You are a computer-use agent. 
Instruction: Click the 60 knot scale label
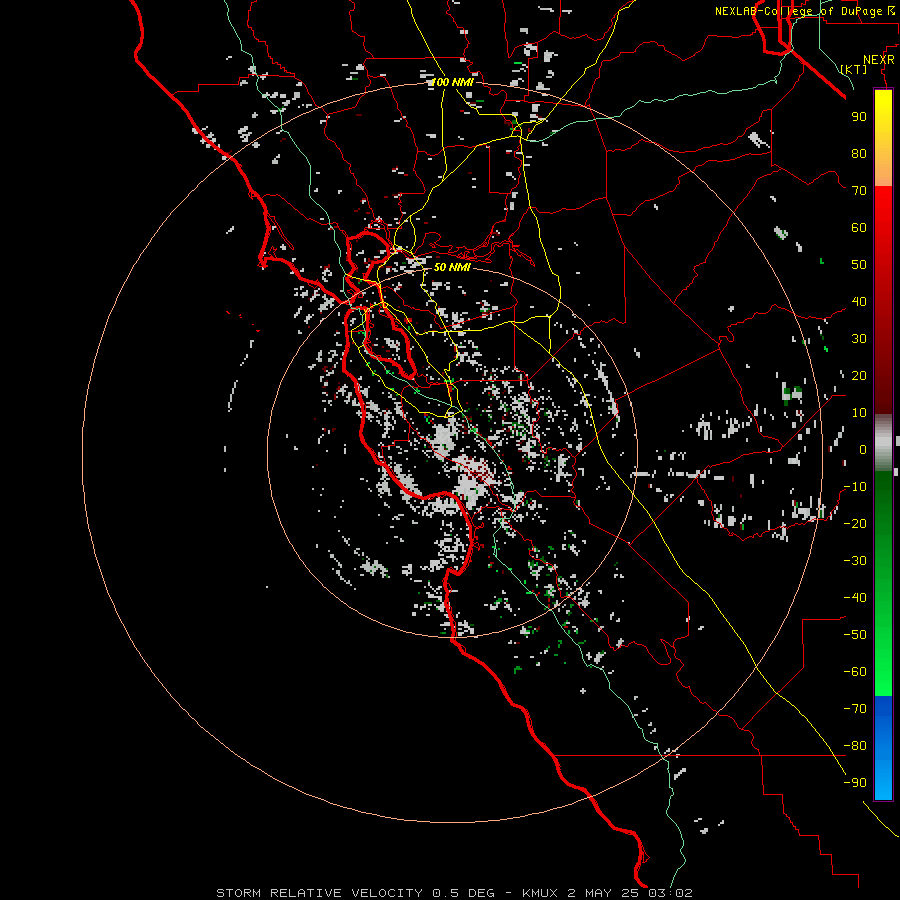pyautogui.click(x=859, y=227)
